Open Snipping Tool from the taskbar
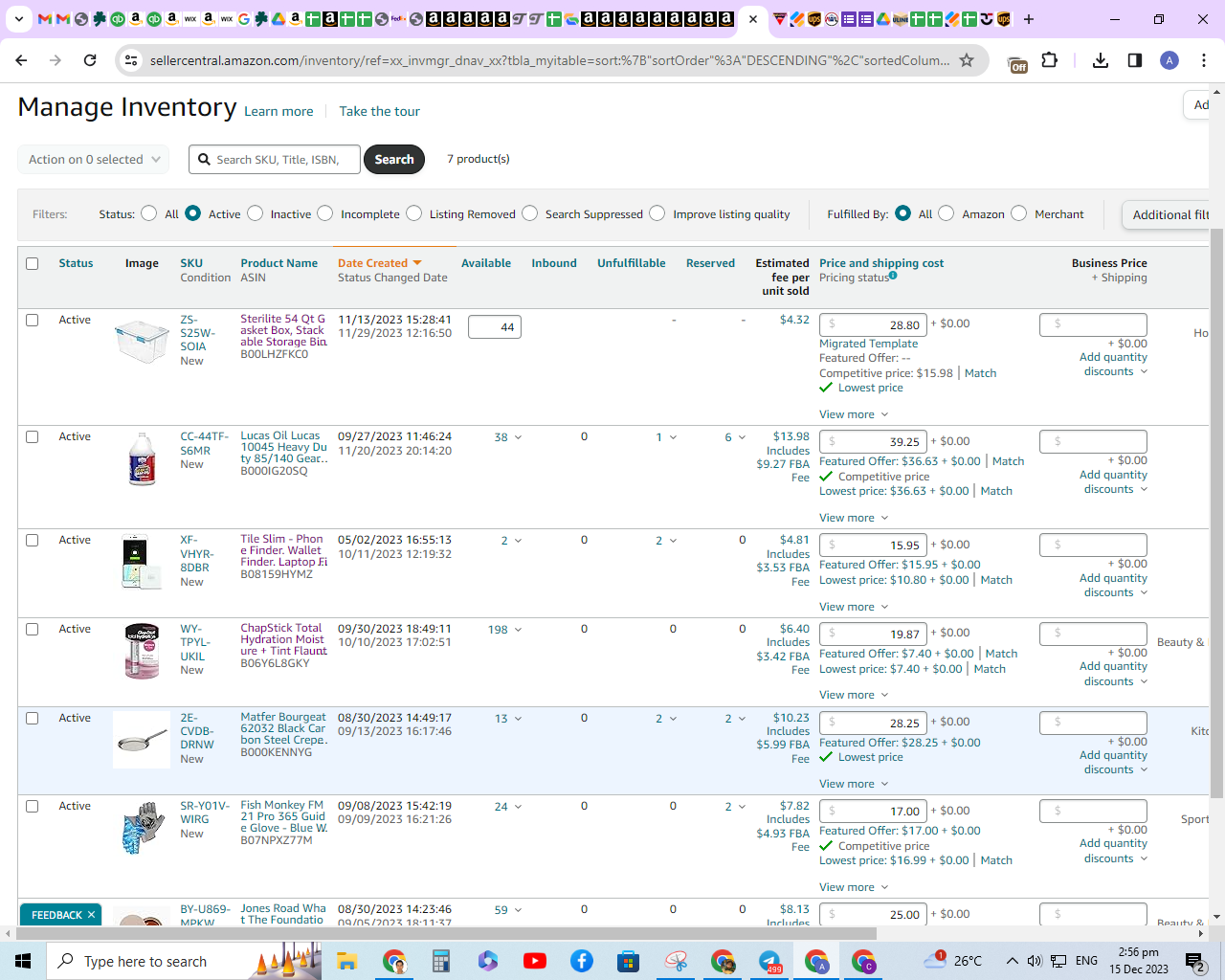Screen dimensions: 1225x980 pos(677,961)
